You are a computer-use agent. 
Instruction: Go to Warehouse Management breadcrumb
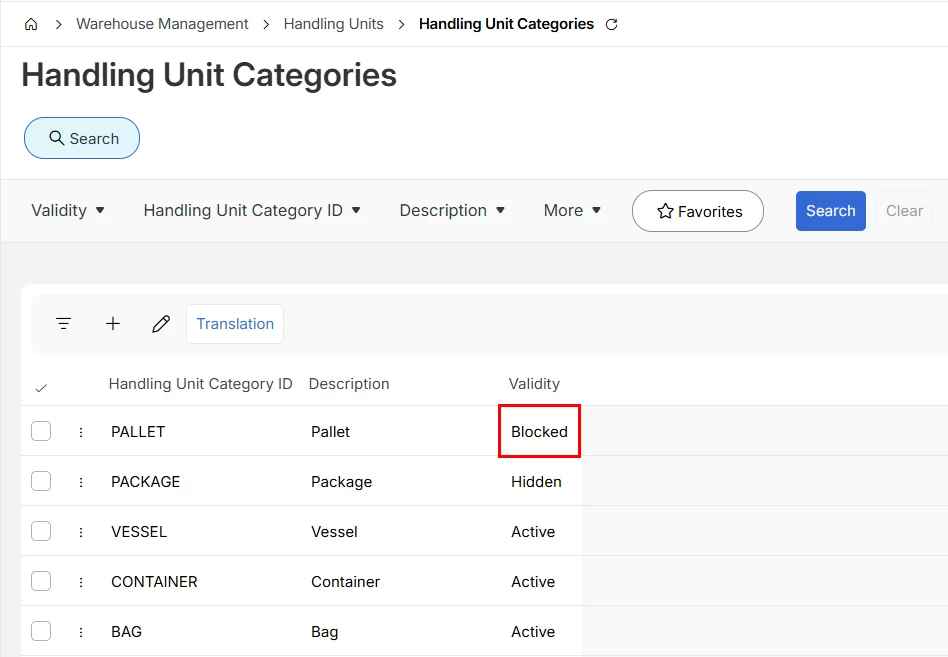[162, 24]
